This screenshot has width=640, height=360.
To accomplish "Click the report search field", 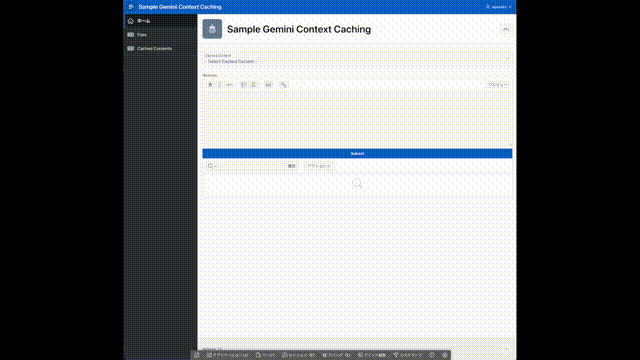I will (252, 166).
